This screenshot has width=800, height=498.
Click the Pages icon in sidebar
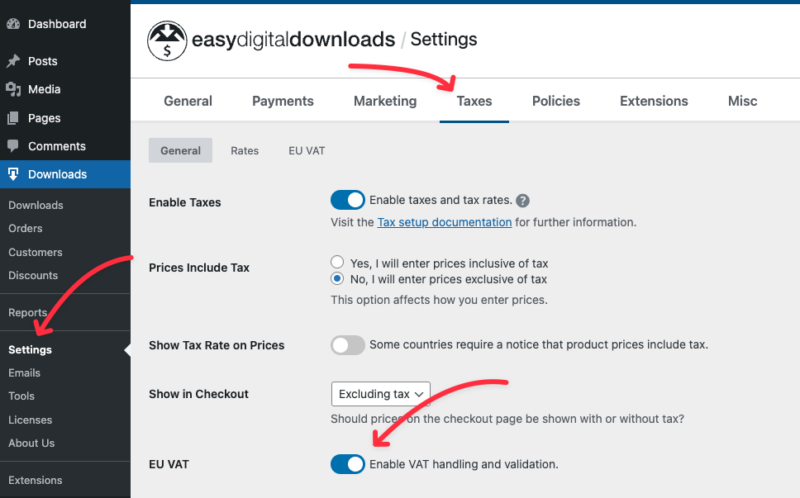pyautogui.click(x=13, y=118)
